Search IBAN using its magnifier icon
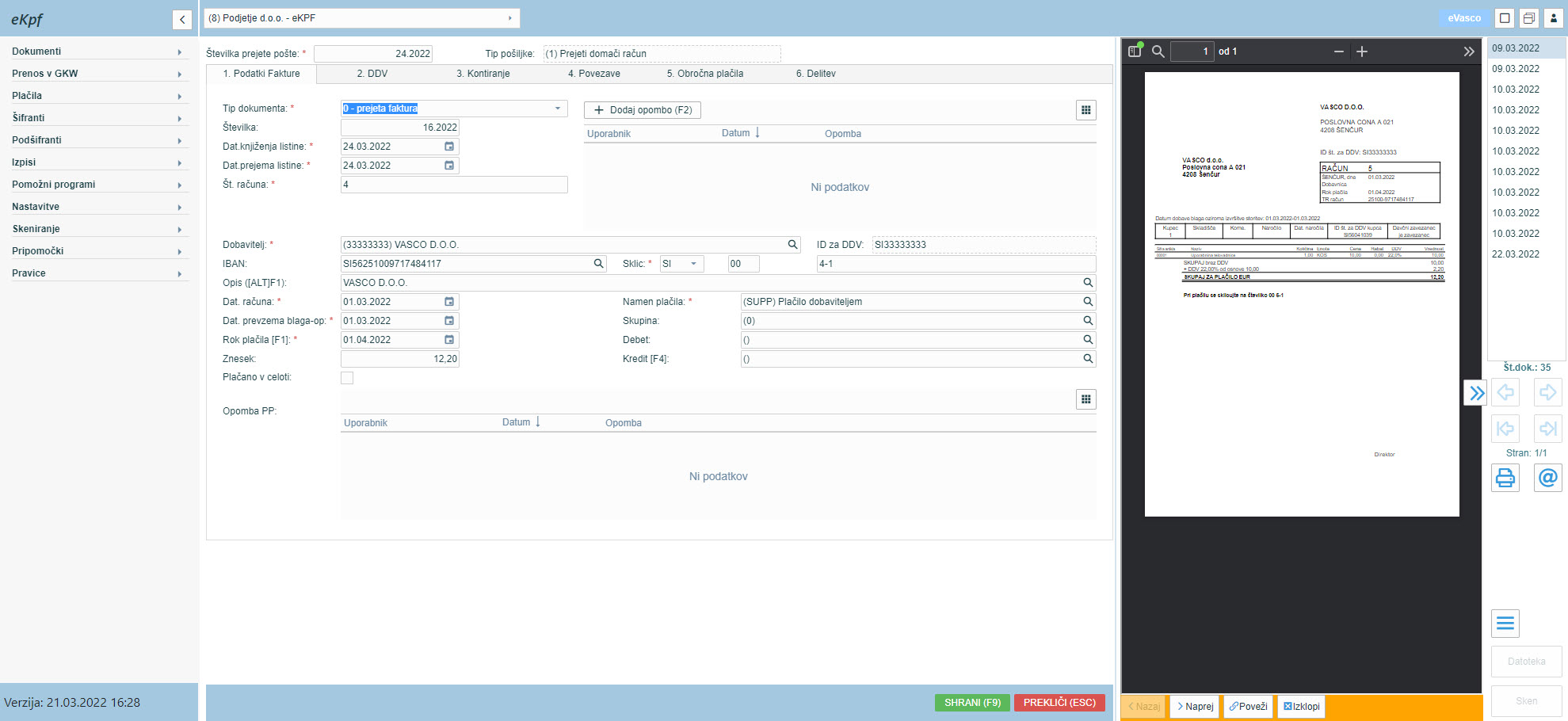1568x721 pixels. [x=599, y=264]
